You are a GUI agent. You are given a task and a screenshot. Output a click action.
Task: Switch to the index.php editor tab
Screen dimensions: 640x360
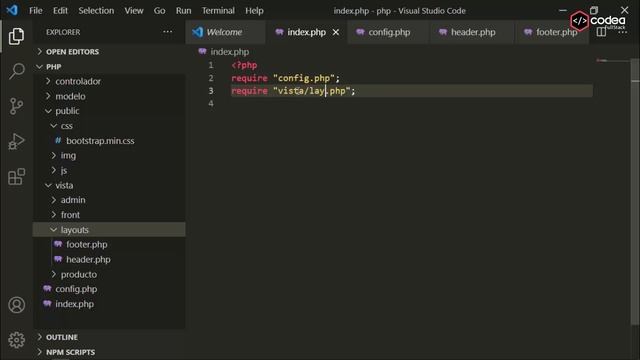point(306,32)
